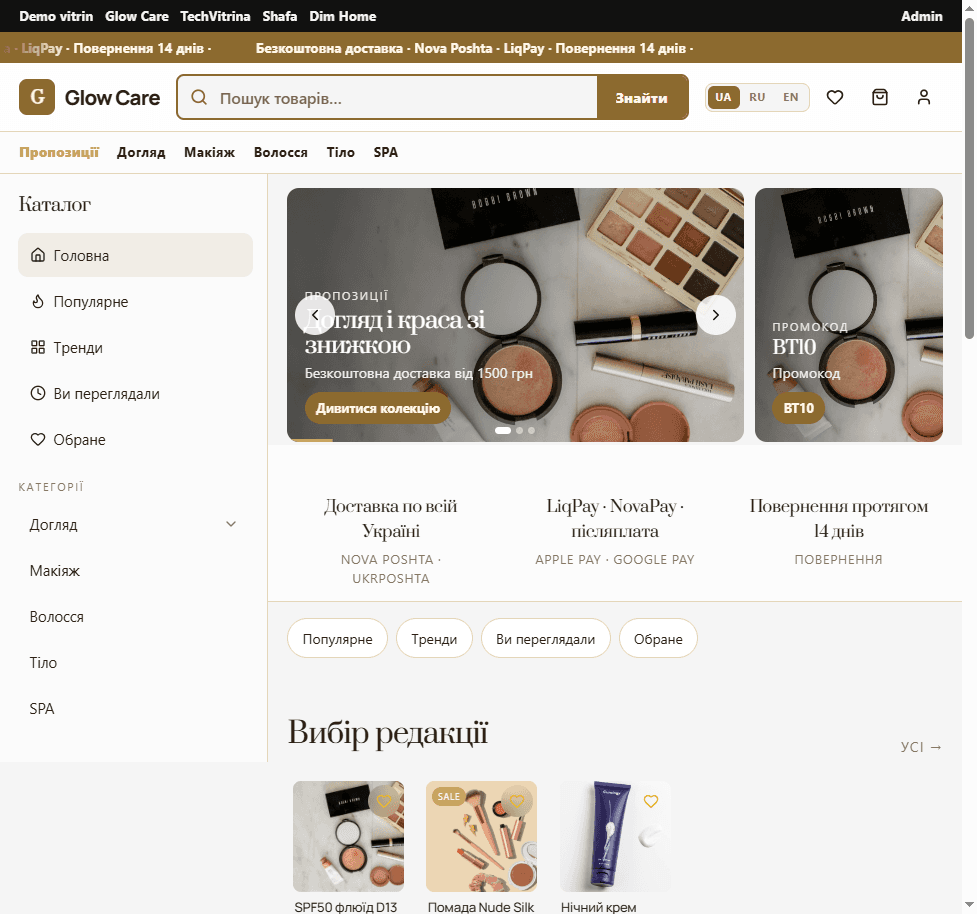
Task: Open Shafa in top black bar
Action: point(279,16)
